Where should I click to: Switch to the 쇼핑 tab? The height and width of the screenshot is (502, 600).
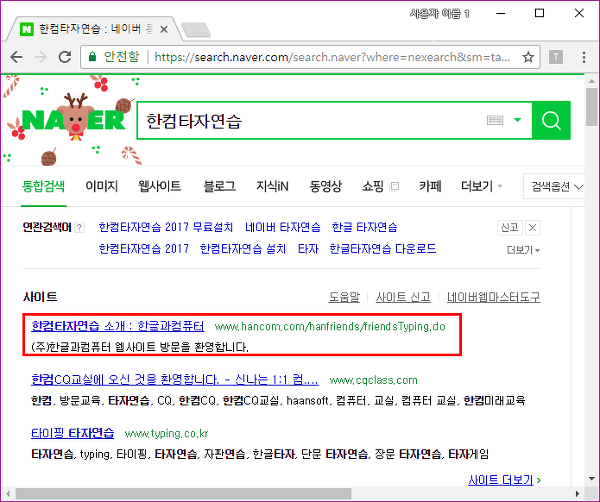coord(373,186)
